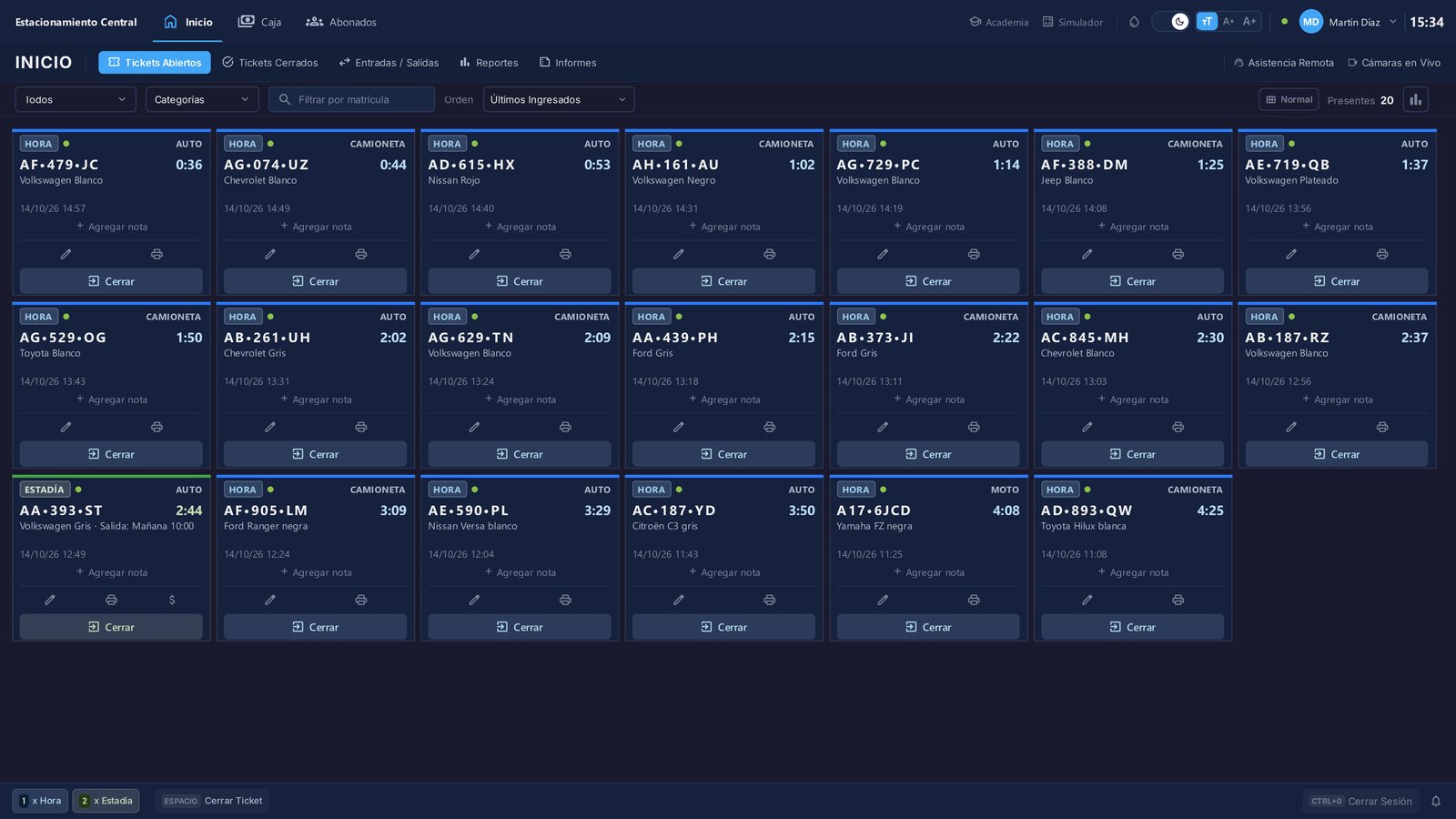Screen dimensions: 1456x819
Task: Edit ticket AH•161•AU using the pencil icon
Action: [x=678, y=254]
